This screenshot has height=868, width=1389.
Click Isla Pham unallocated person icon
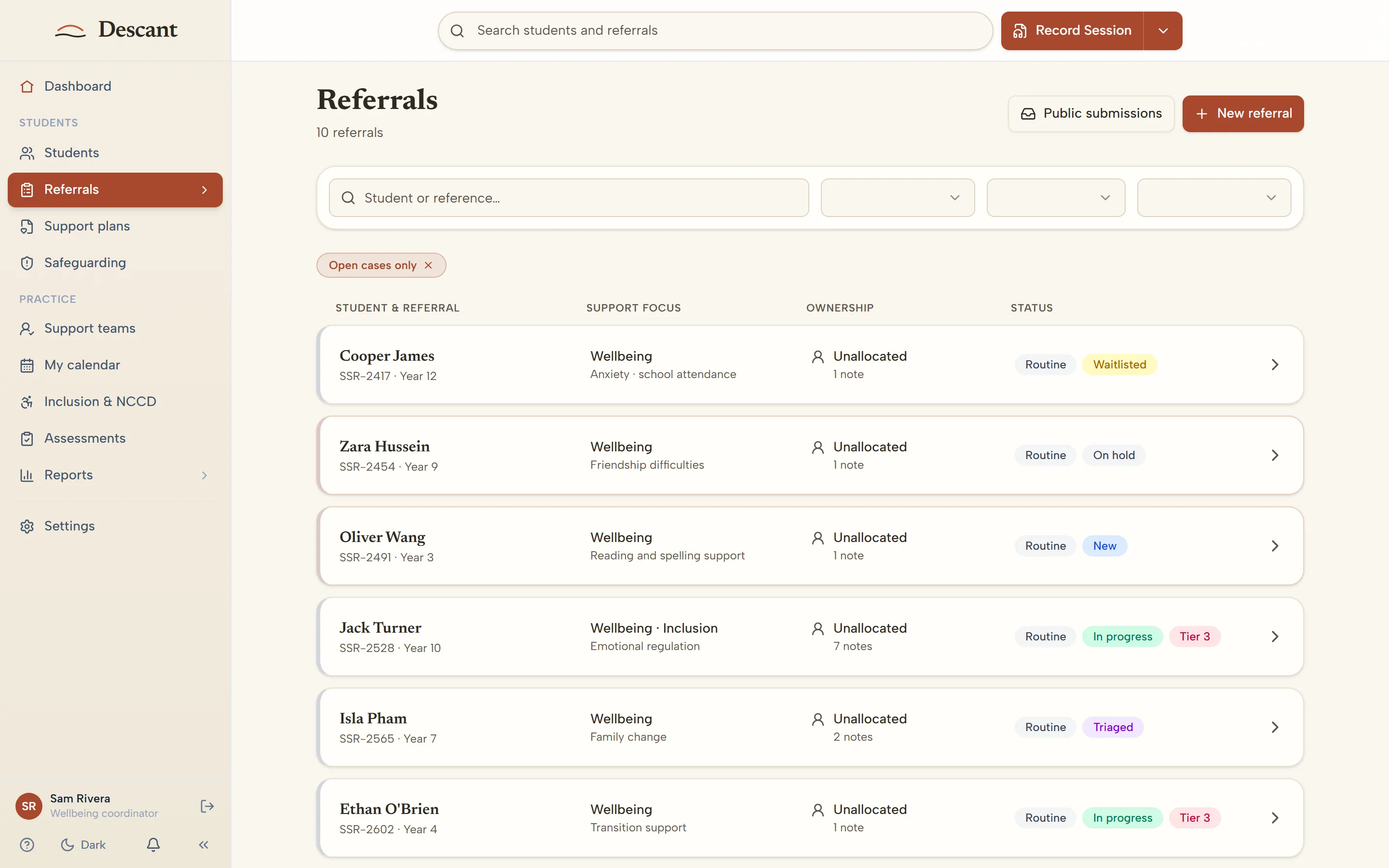[818, 719]
